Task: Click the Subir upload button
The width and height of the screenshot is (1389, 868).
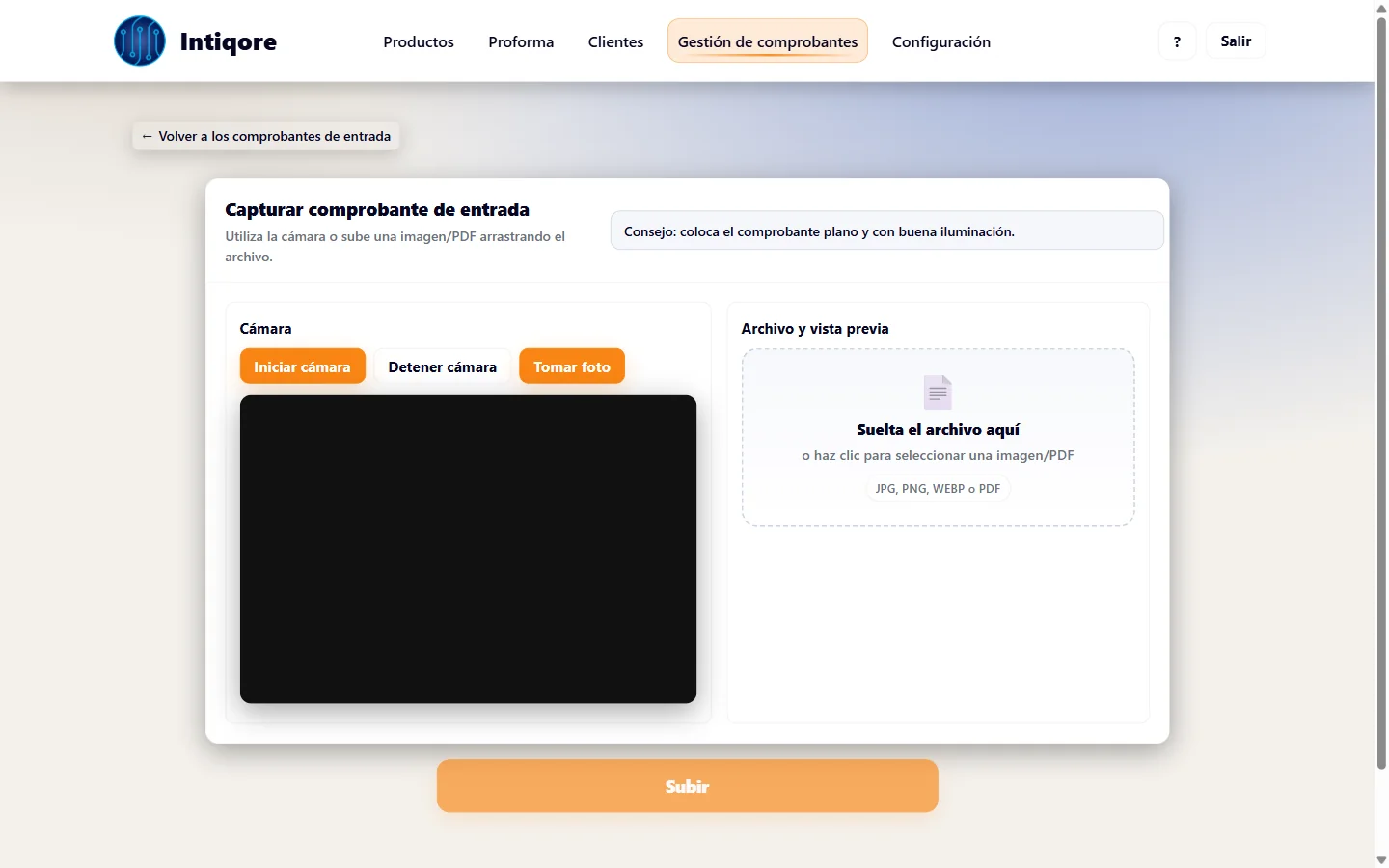Action: pos(688,786)
